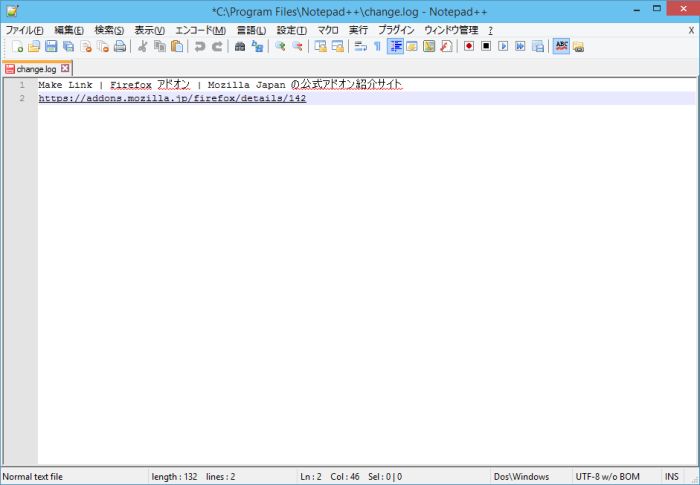The width and height of the screenshot is (700, 485).
Task: Open Replace dialog icon
Action: [x=257, y=46]
